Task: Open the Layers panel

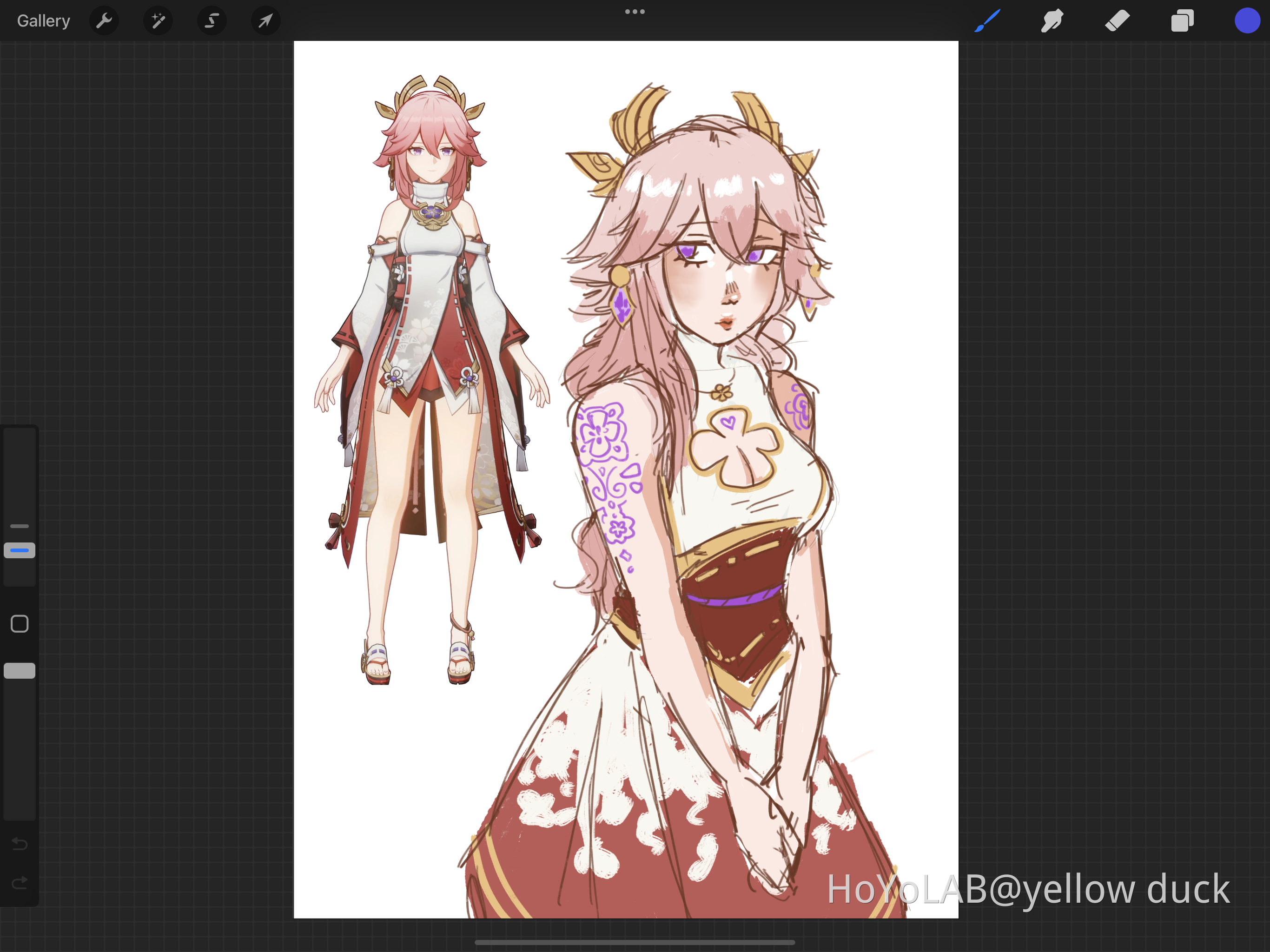Action: pyautogui.click(x=1182, y=20)
